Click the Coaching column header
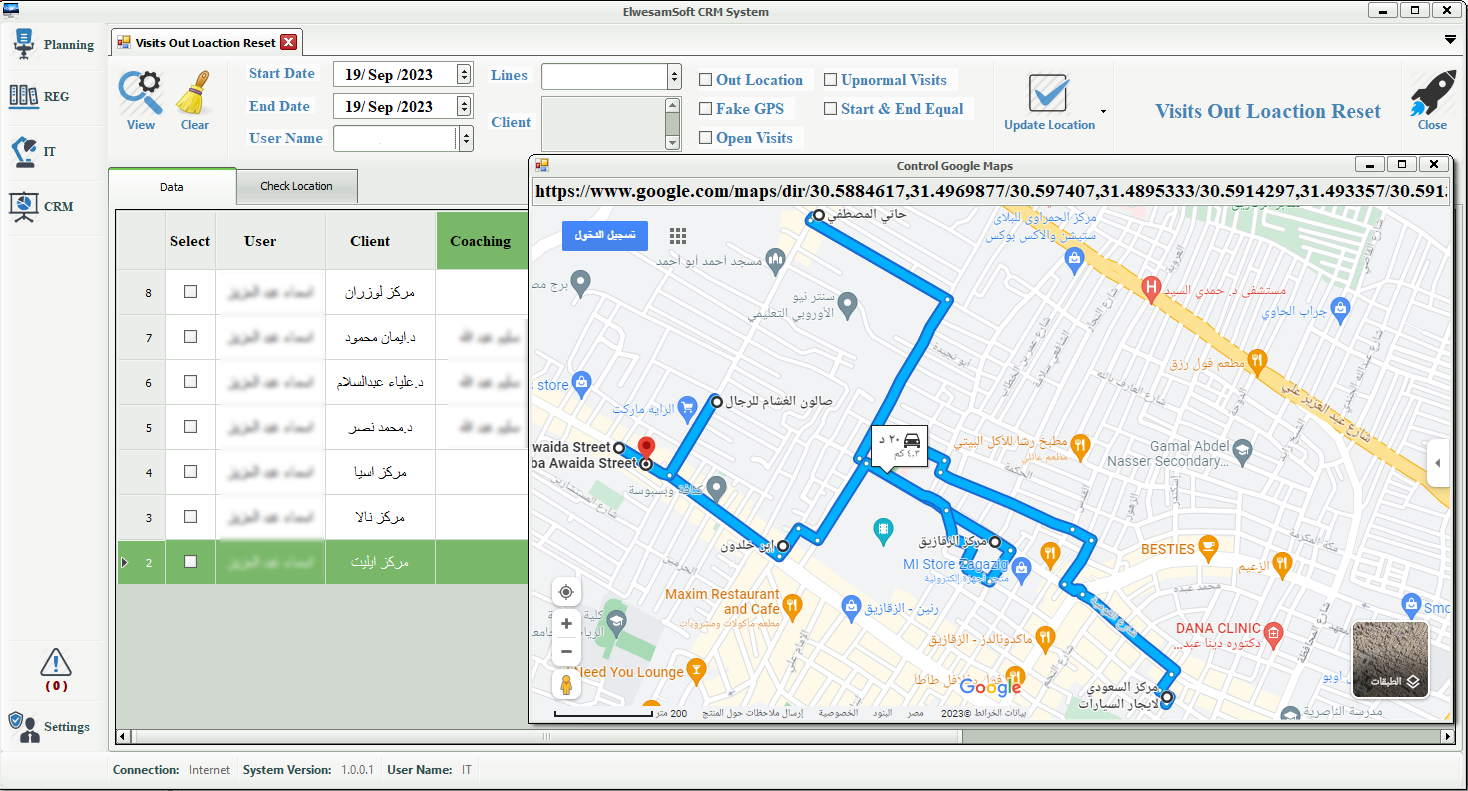Image resolution: width=1468 pixels, height=791 pixels. (481, 241)
